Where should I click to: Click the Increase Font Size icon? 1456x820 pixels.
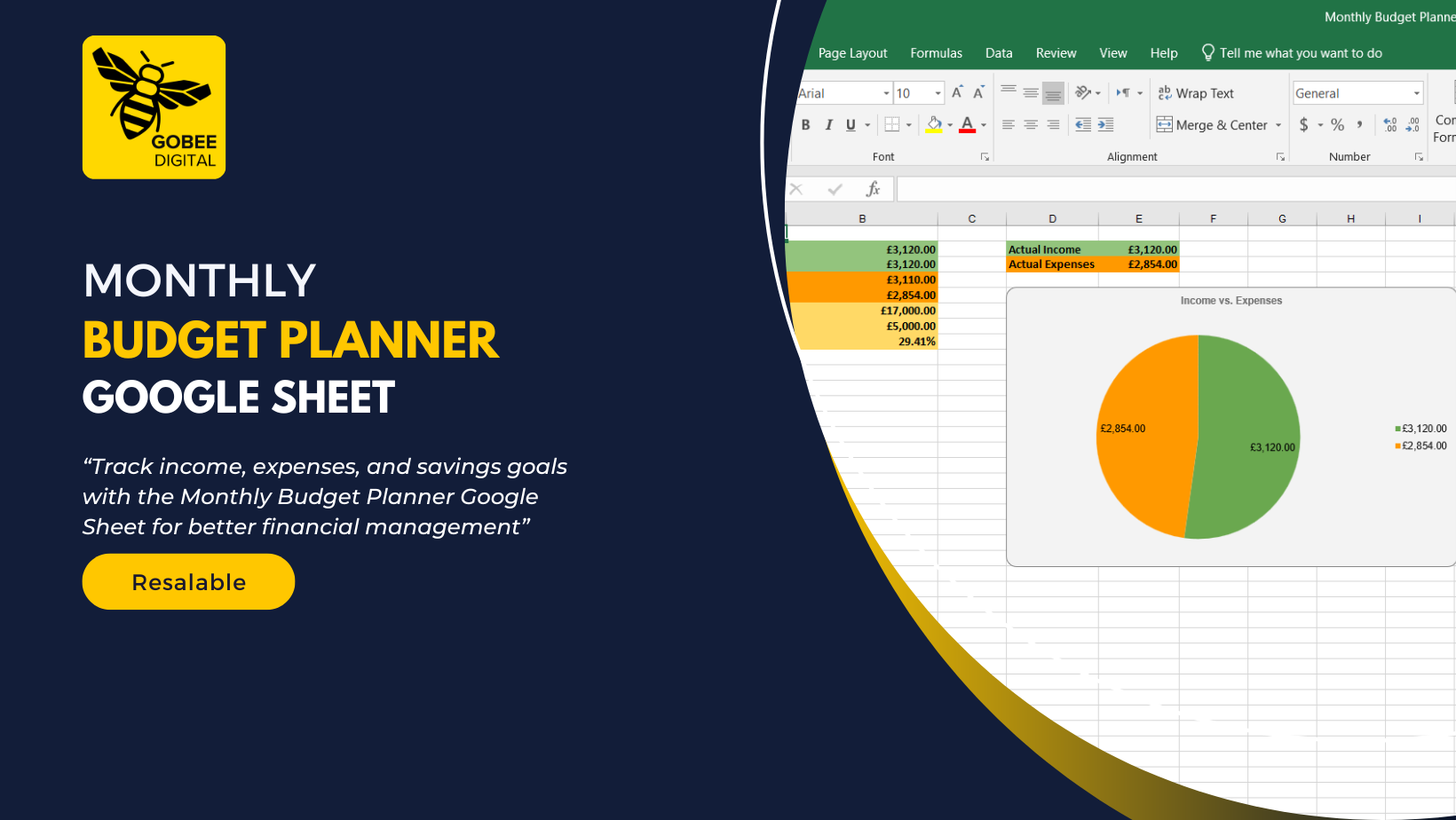957,92
